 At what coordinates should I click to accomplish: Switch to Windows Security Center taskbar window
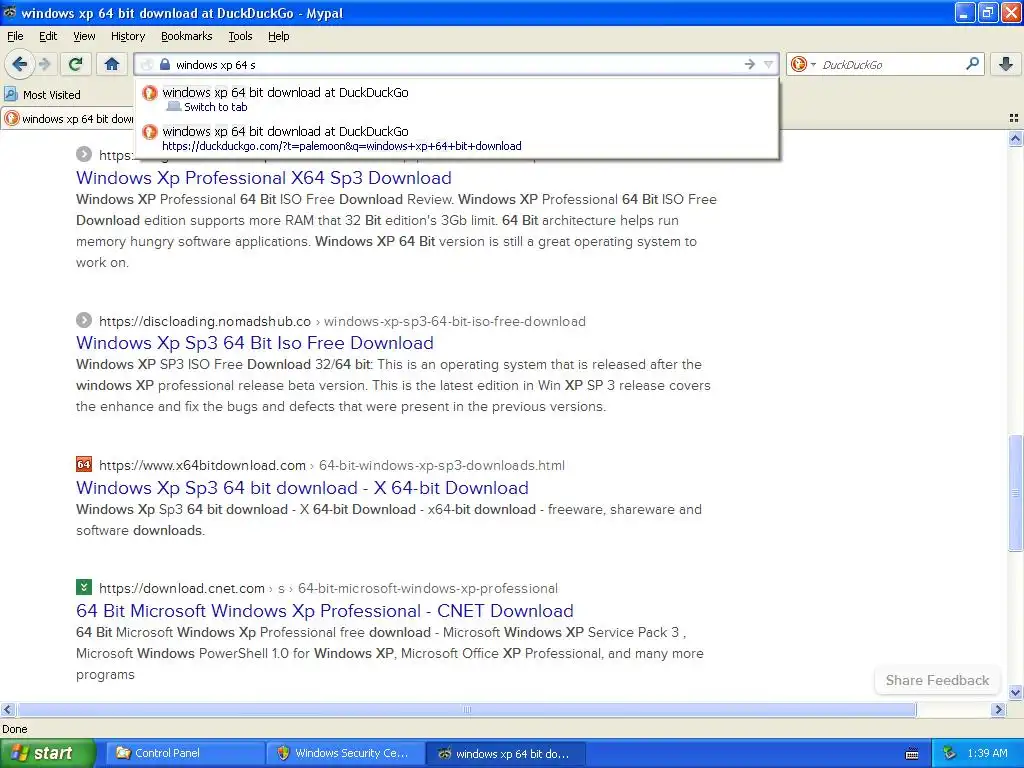[345, 753]
